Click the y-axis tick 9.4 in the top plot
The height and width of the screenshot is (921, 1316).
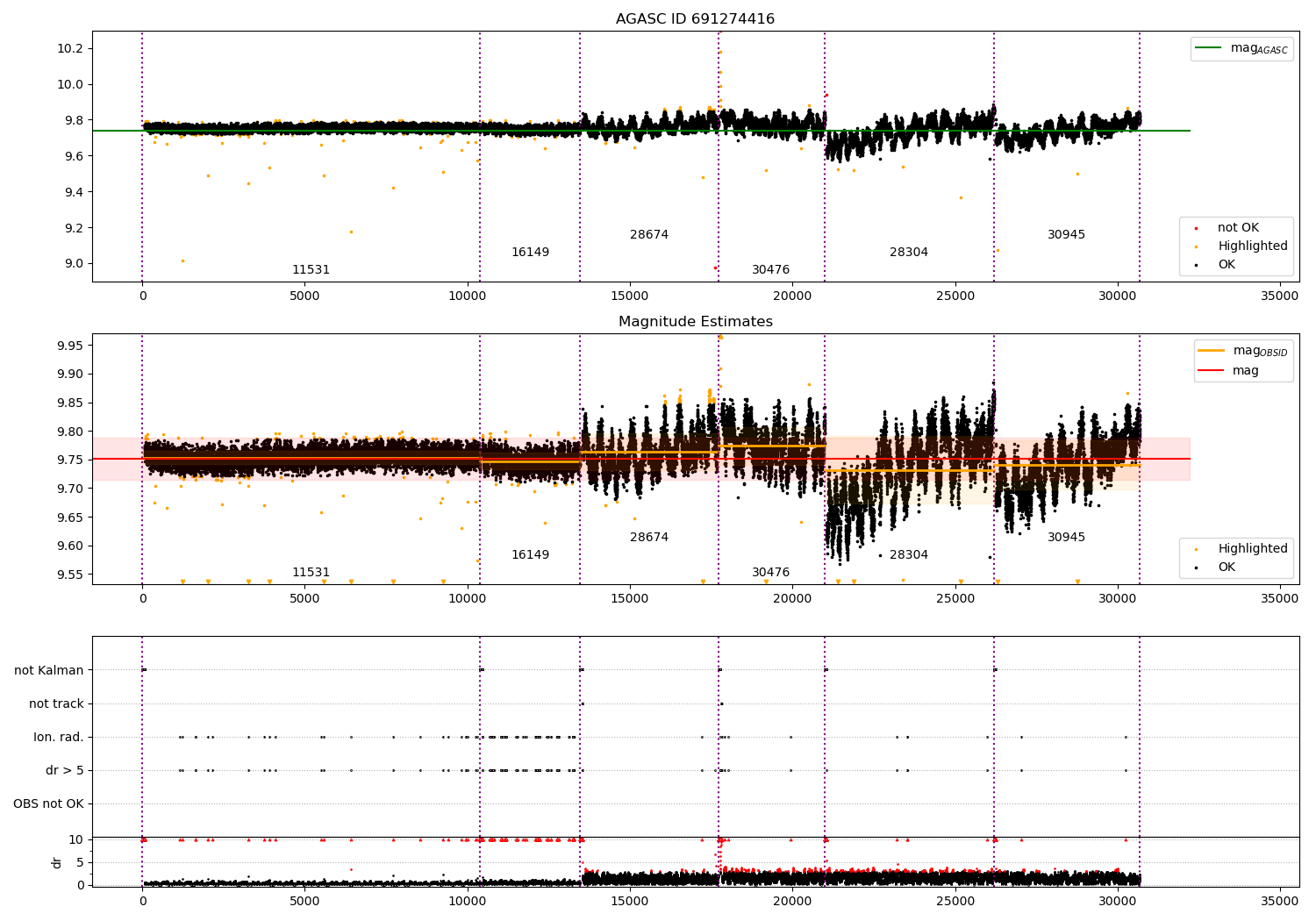click(x=74, y=192)
